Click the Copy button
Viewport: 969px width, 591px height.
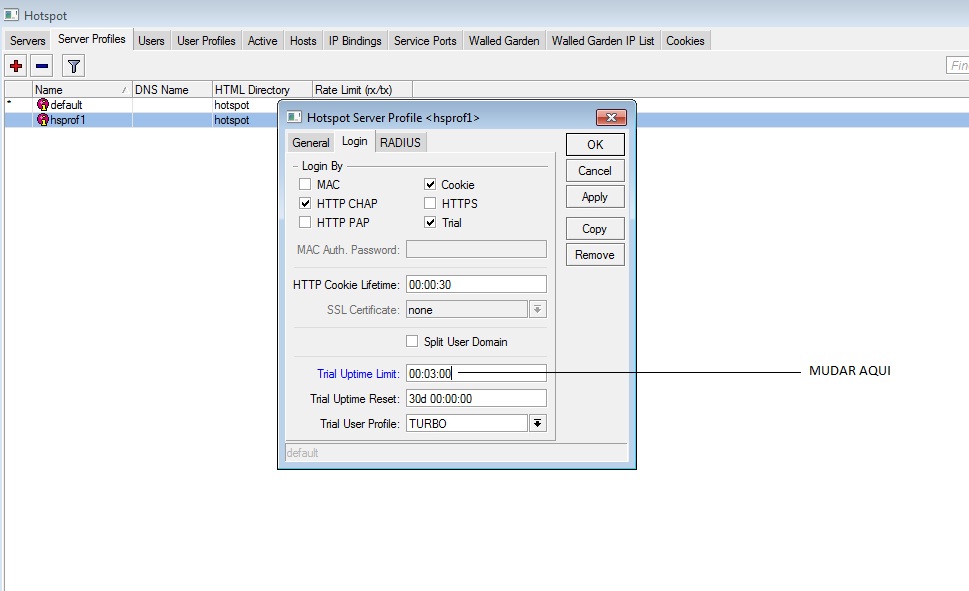(x=595, y=229)
